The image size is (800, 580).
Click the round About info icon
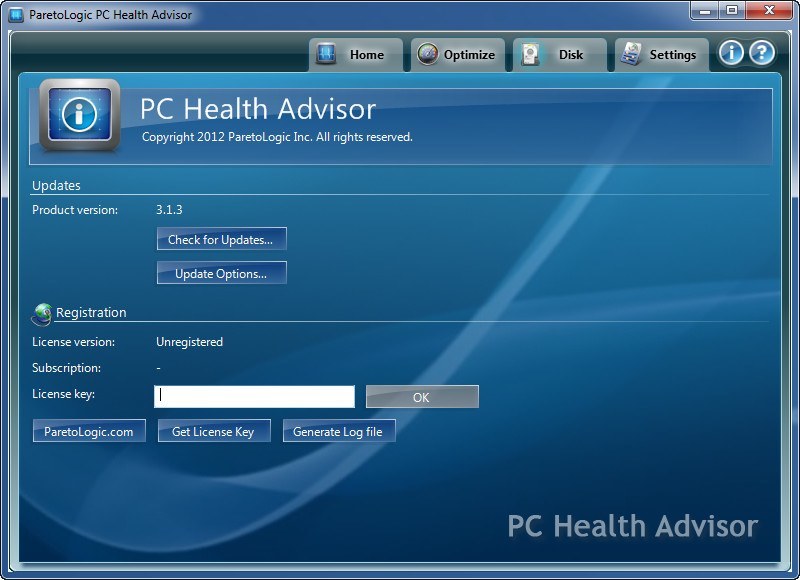[731, 54]
